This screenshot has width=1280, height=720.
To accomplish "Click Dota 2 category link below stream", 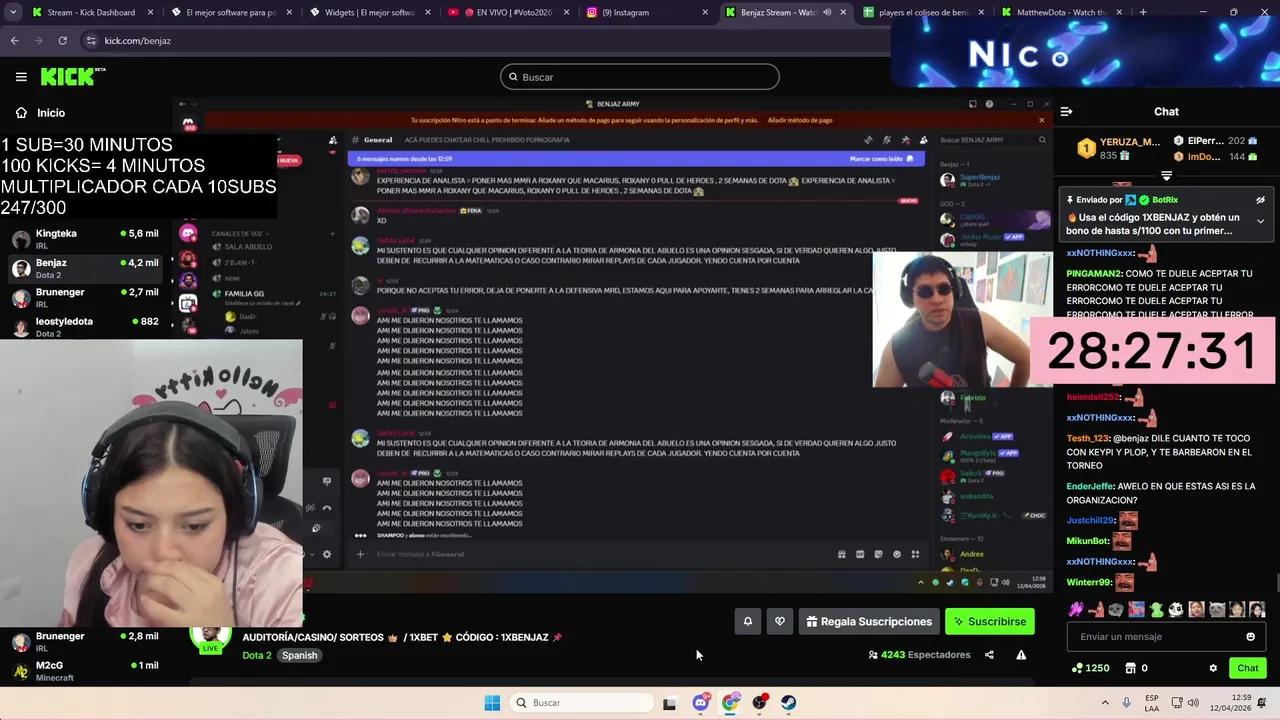I will [257, 656].
